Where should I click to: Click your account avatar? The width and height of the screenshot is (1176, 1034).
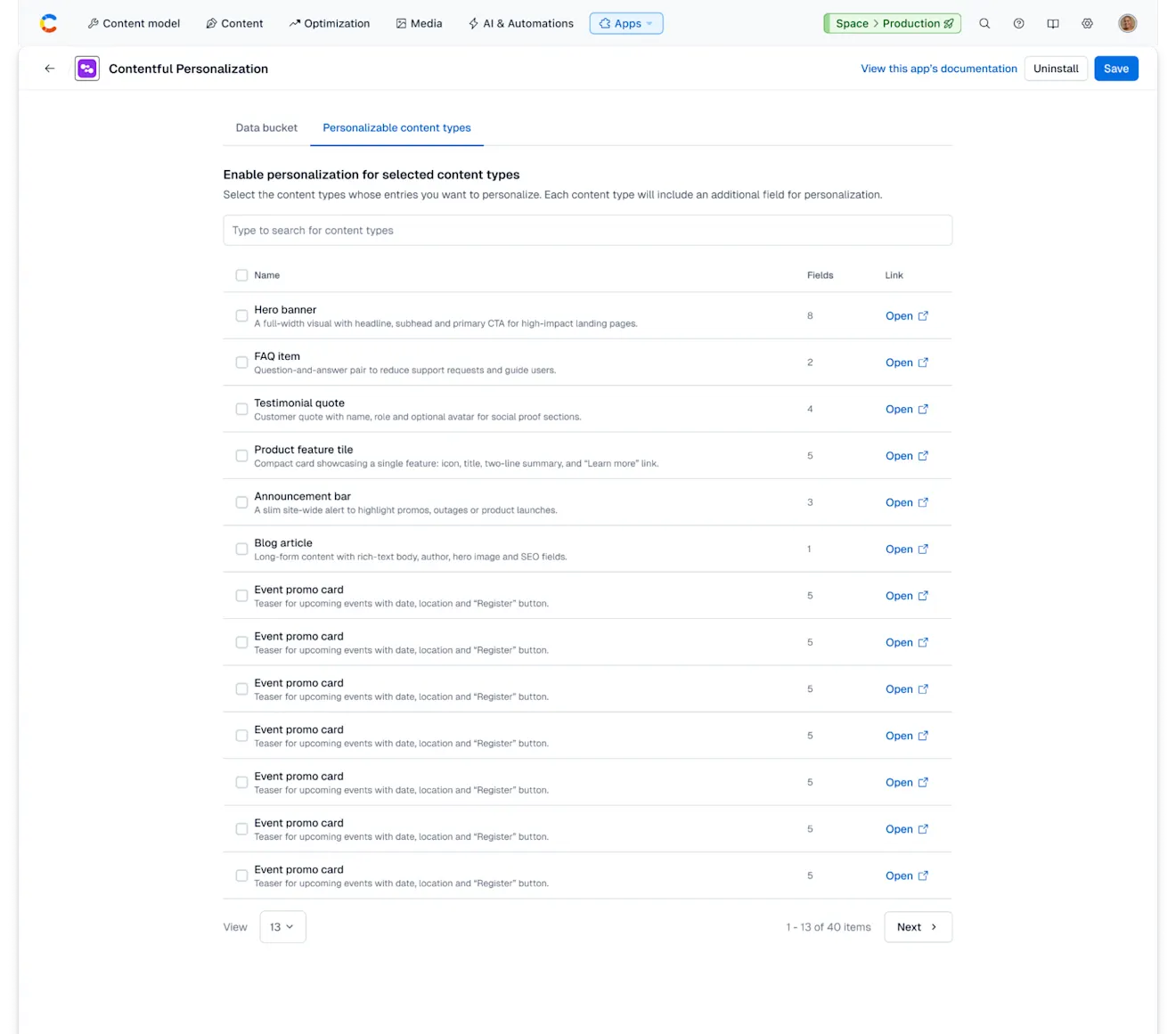click(1127, 23)
